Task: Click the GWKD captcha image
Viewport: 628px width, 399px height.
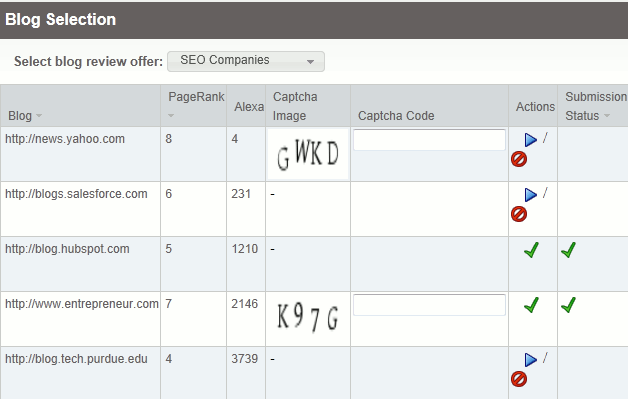Action: (308, 154)
